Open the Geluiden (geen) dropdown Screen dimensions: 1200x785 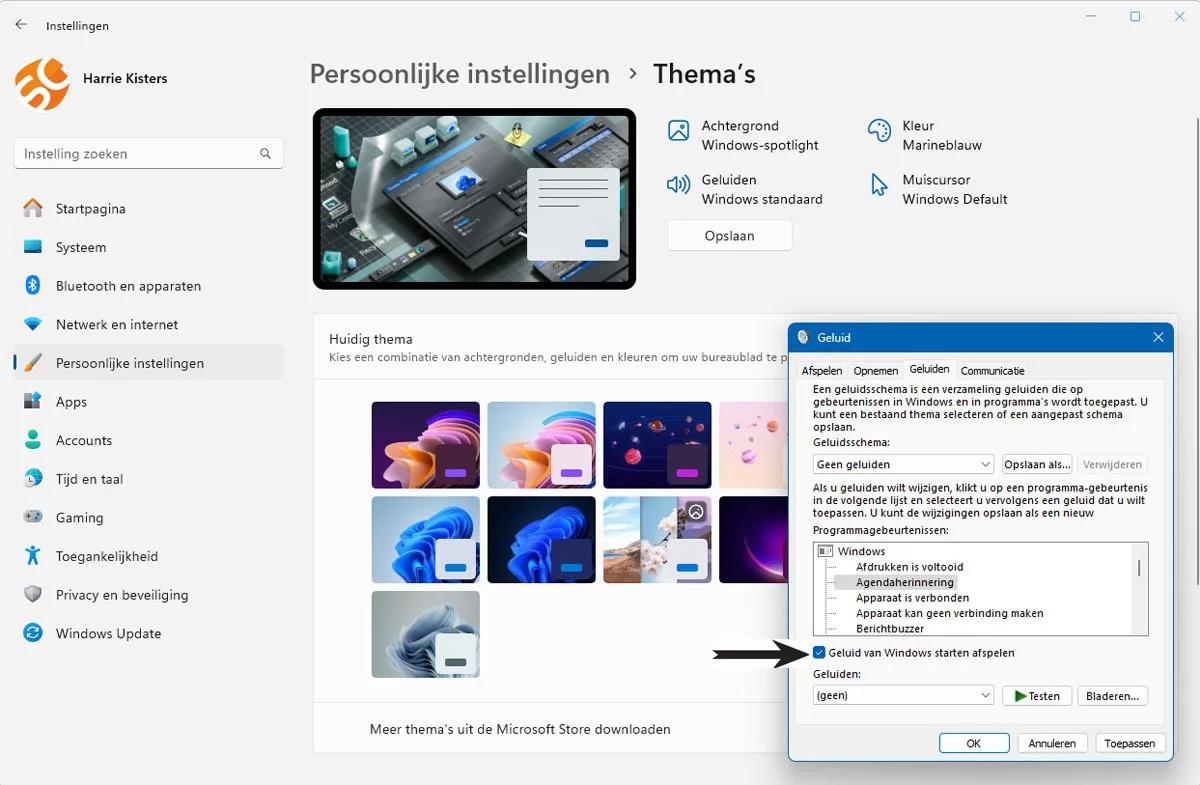(904, 695)
